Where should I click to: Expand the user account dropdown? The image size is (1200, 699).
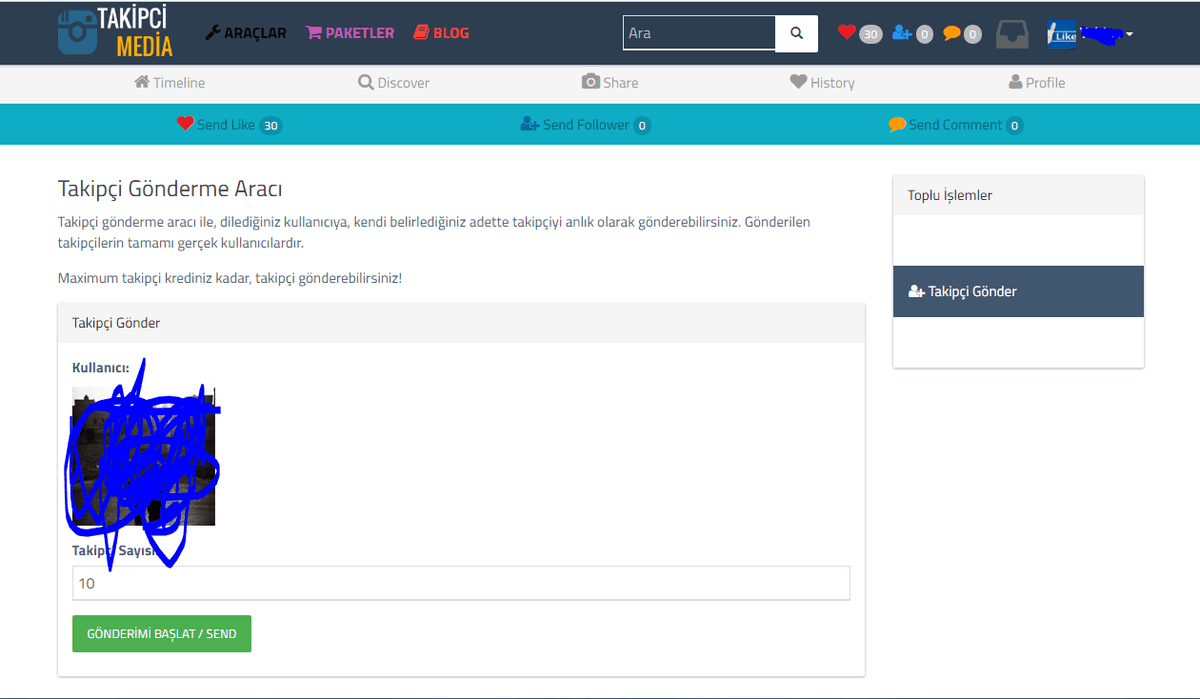(x=1090, y=34)
